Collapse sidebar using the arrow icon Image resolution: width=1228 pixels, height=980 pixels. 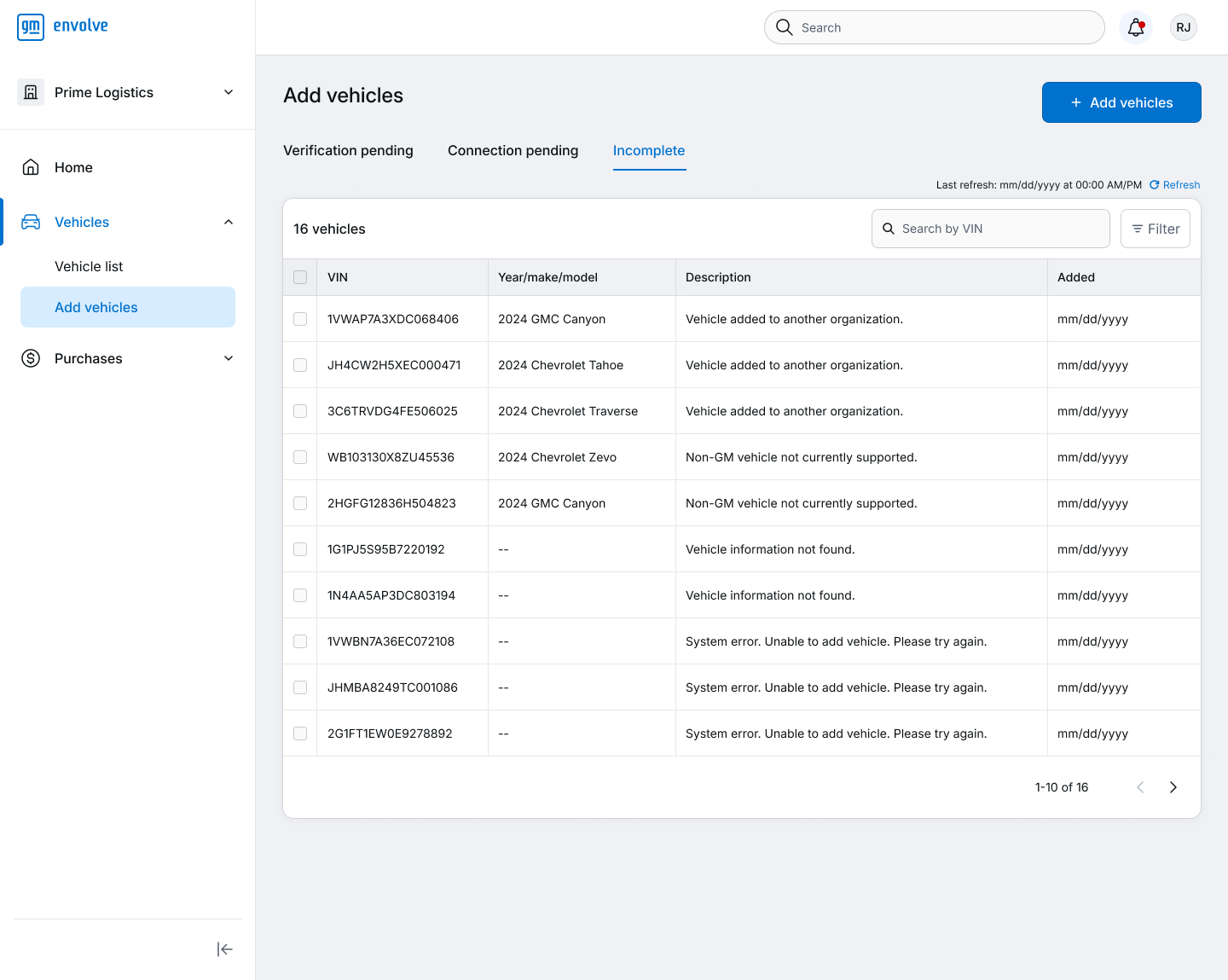point(224,949)
